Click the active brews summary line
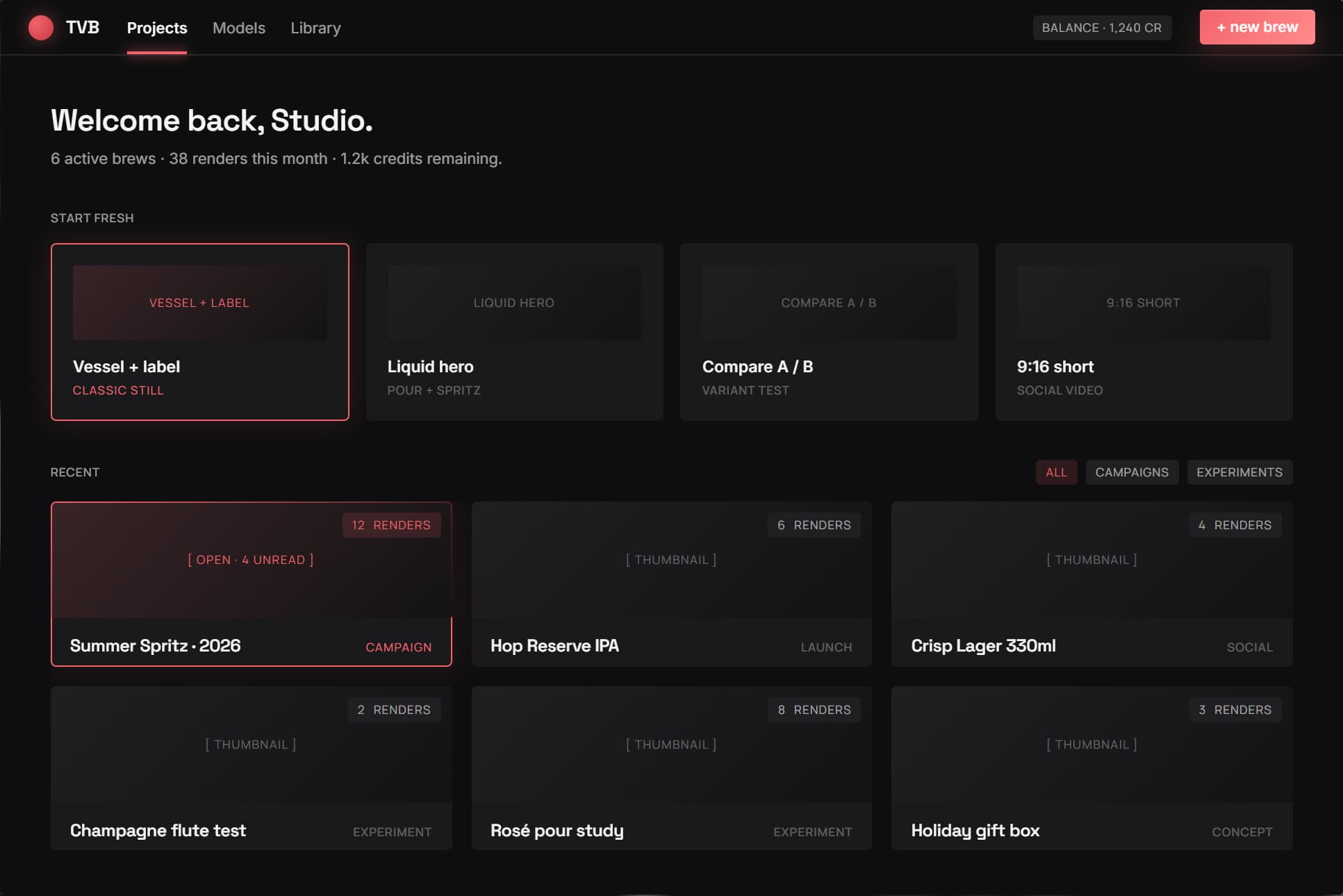1343x896 pixels. [x=277, y=158]
